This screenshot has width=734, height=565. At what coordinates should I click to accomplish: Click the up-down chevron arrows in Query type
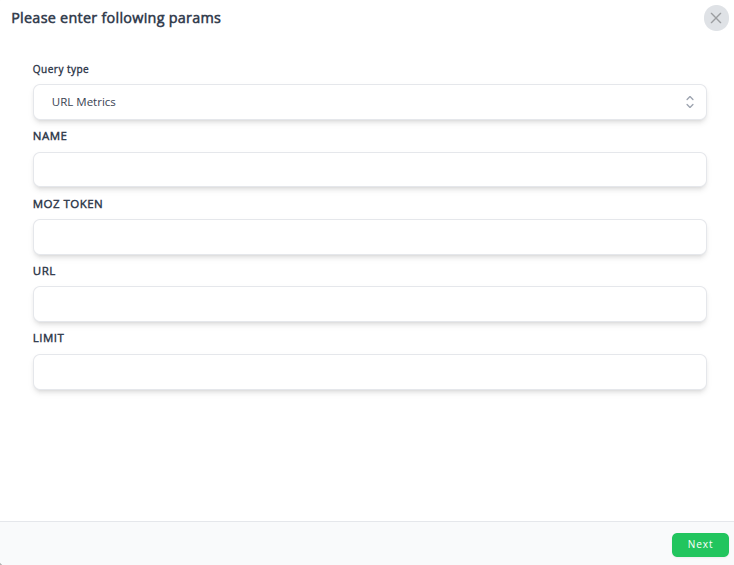(689, 102)
